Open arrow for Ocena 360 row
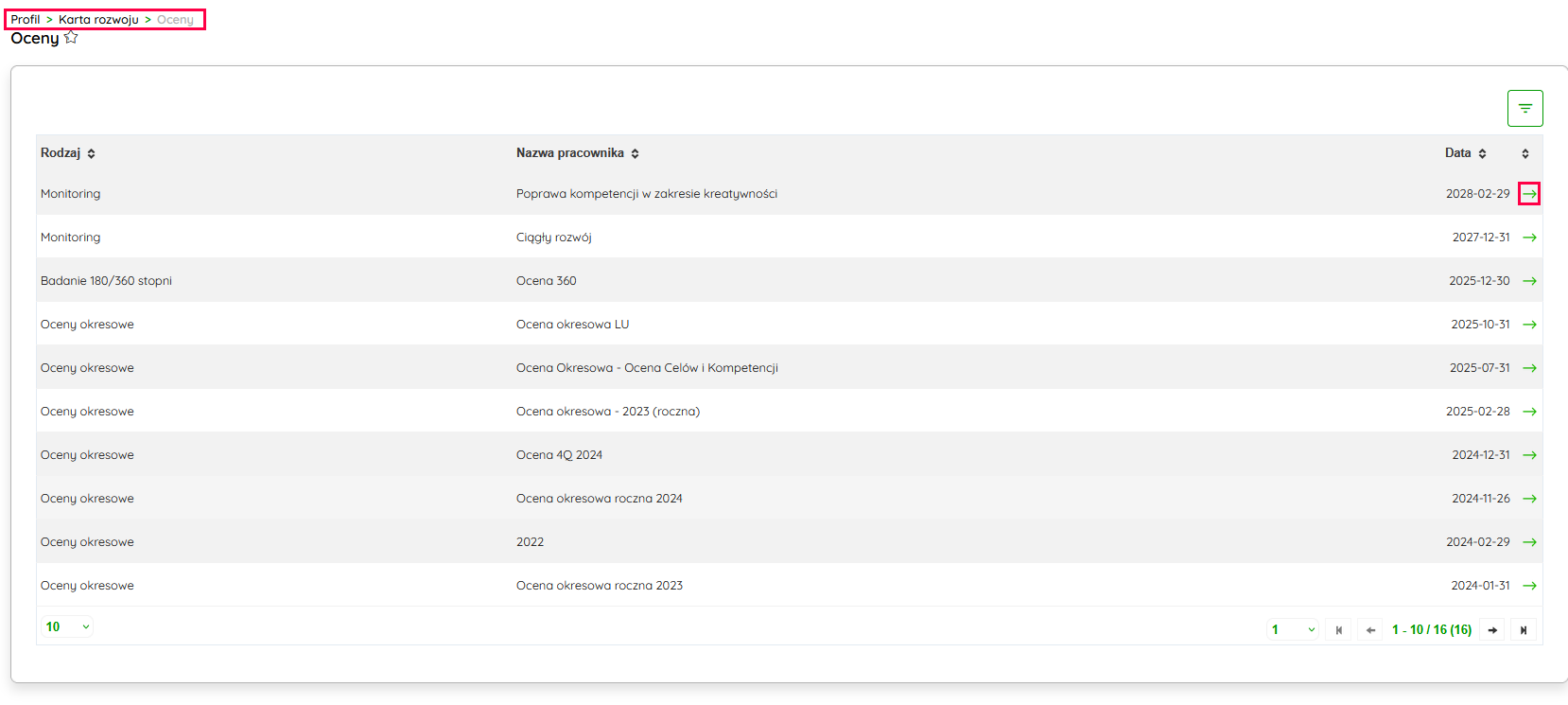1568x705 pixels. coord(1529,281)
